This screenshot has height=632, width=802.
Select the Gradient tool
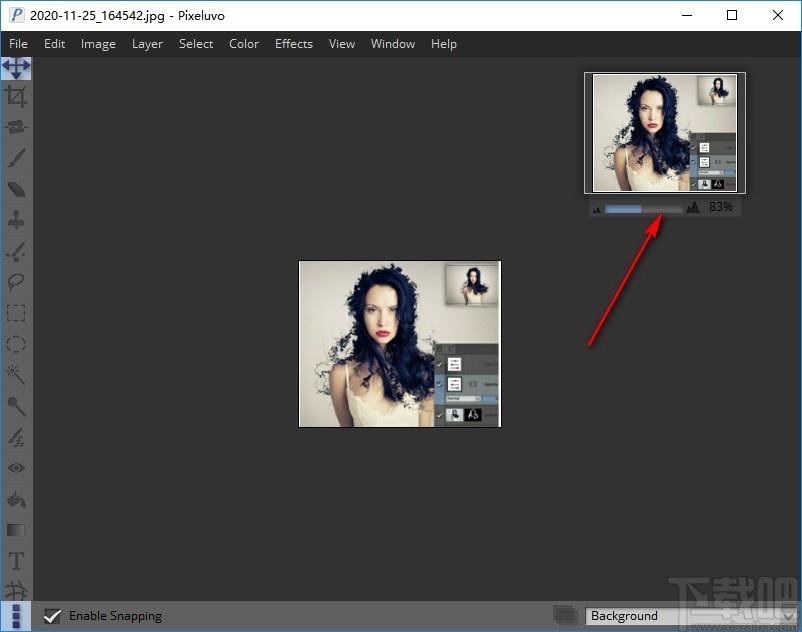coord(16,530)
